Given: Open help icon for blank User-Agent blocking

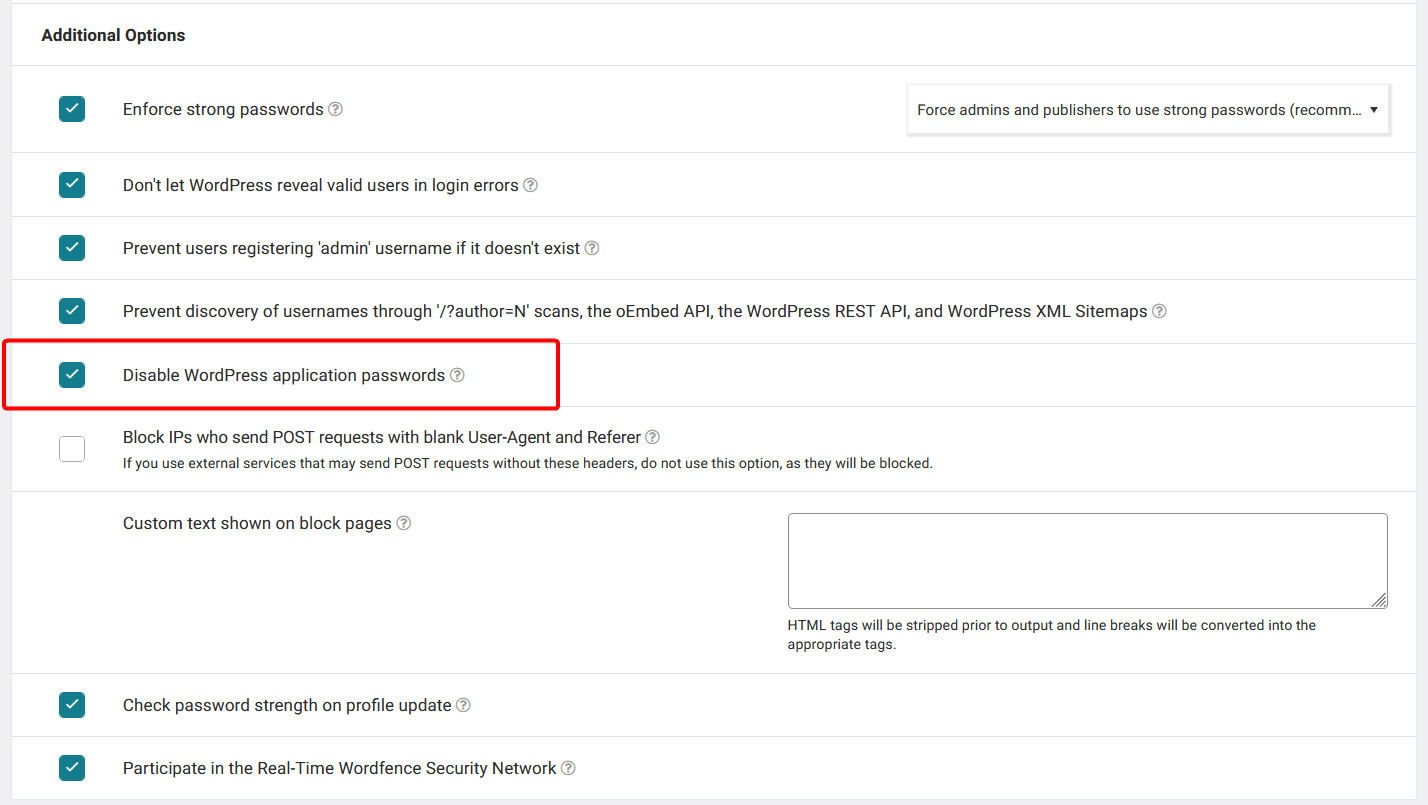Looking at the screenshot, I should pyautogui.click(x=653, y=437).
